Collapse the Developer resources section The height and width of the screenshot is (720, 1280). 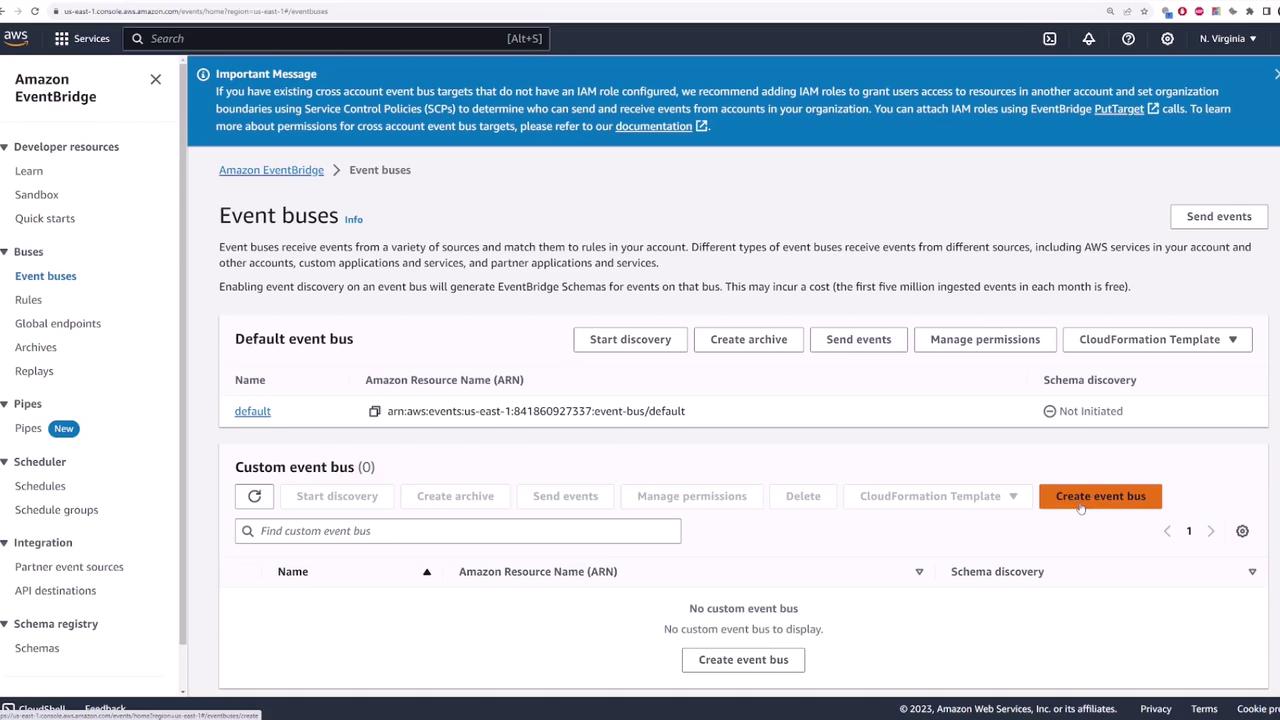coord(5,147)
